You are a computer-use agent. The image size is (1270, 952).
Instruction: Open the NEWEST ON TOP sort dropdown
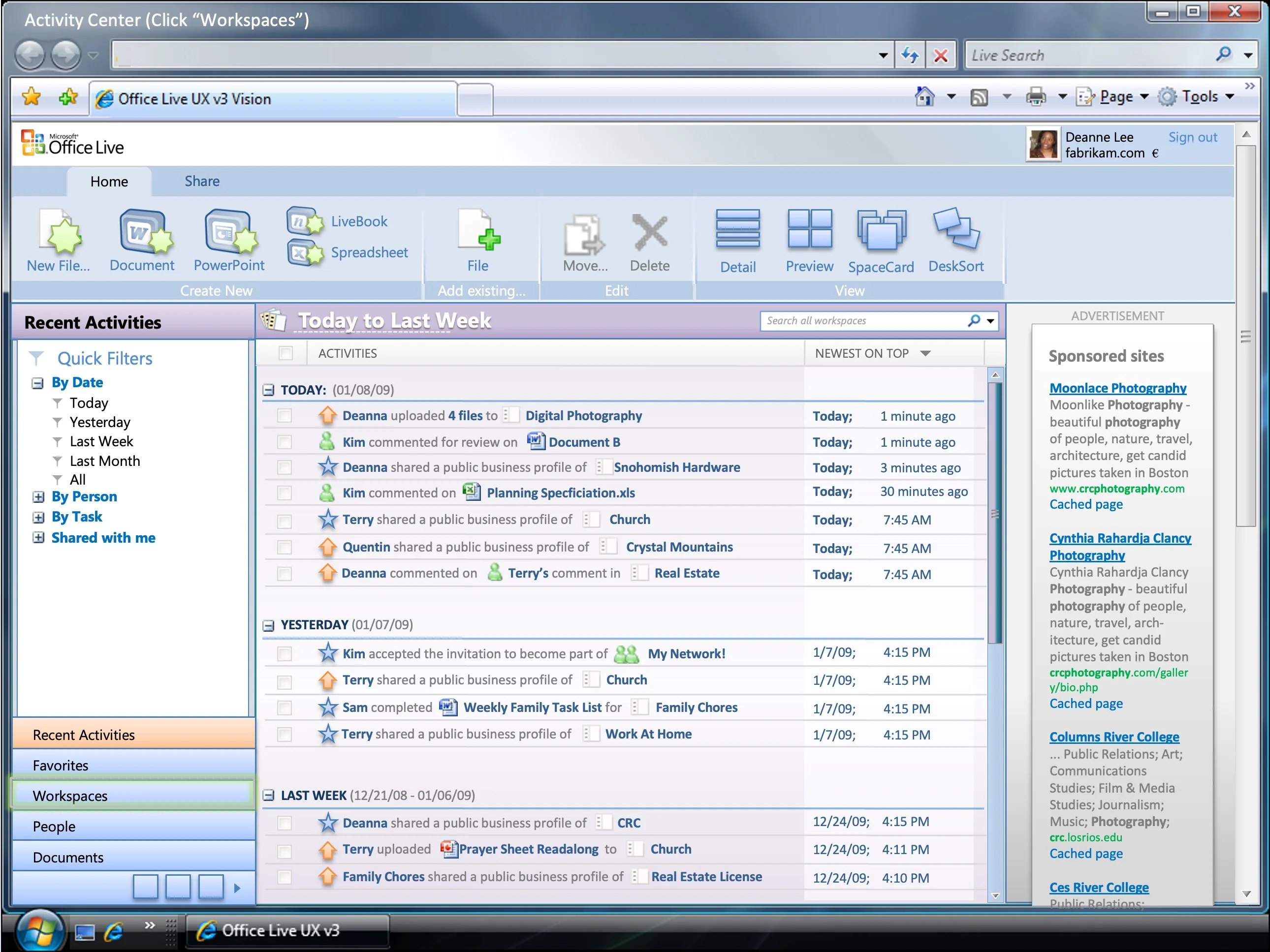(925, 353)
